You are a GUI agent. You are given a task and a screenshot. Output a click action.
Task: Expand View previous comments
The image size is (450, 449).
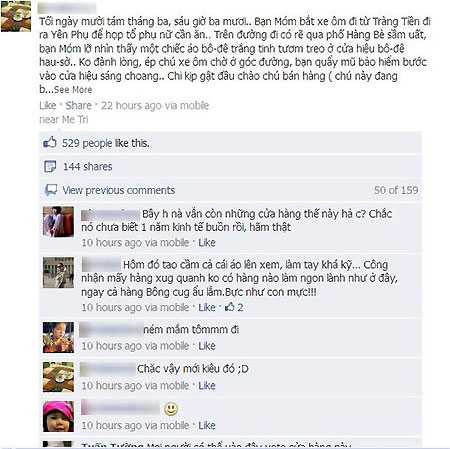[119, 190]
